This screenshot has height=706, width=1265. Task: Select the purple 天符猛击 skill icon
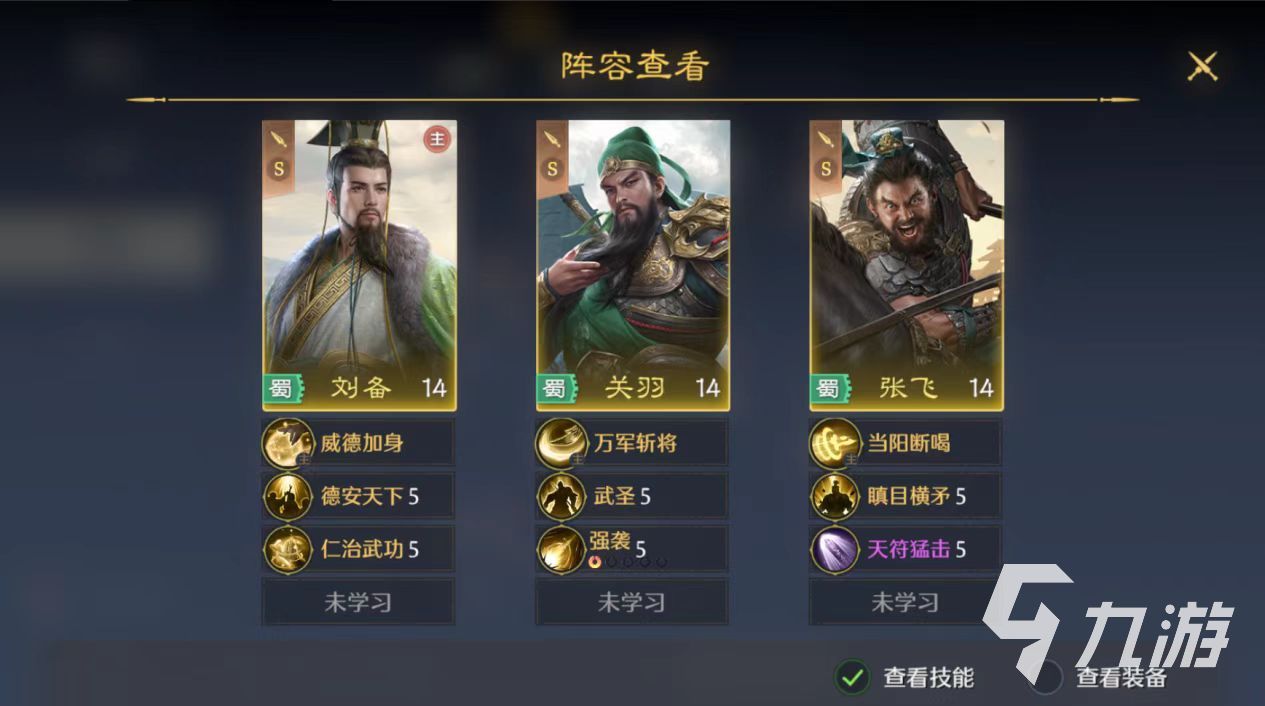click(835, 549)
